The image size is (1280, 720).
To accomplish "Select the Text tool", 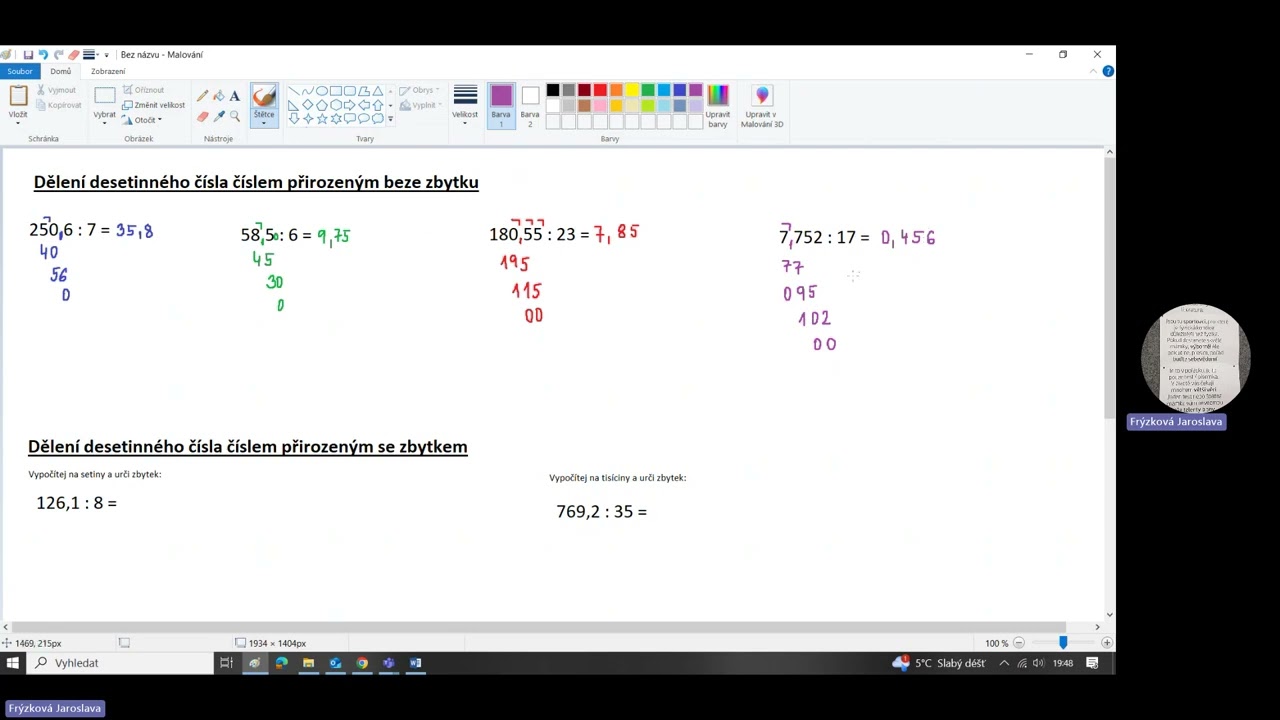I will 235,96.
